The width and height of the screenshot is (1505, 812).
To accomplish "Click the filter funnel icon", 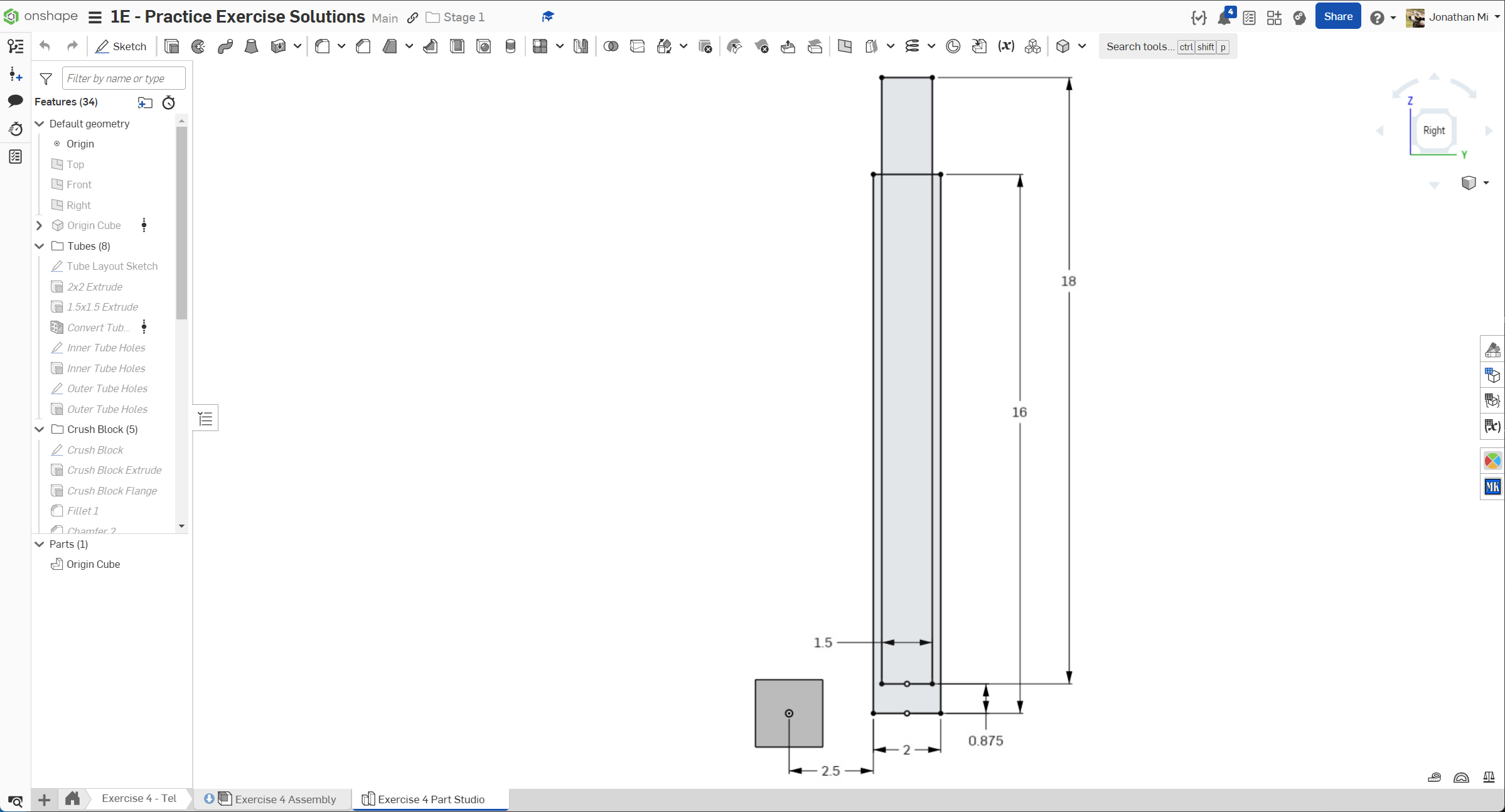I will [x=46, y=78].
